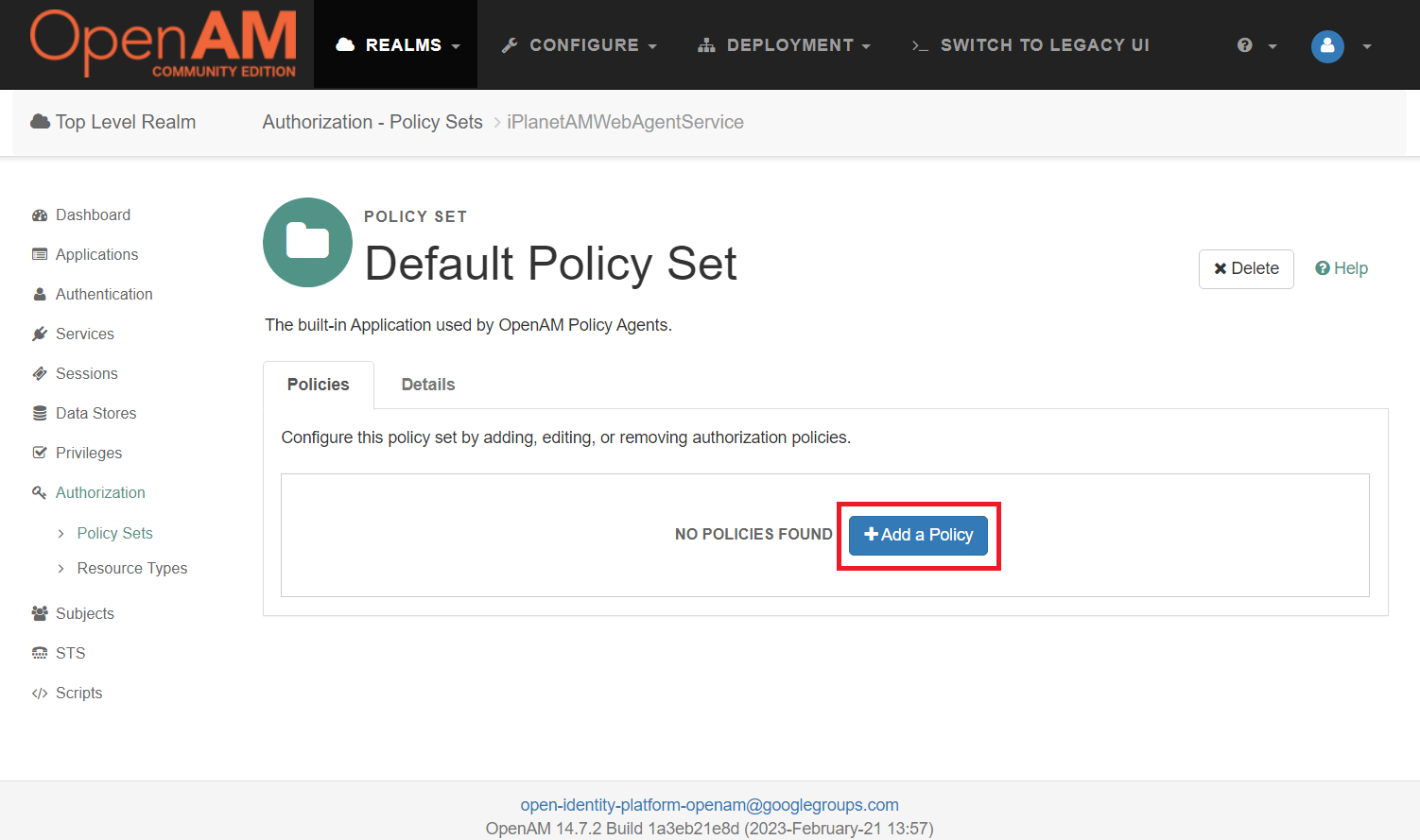This screenshot has height=840, width=1420.
Task: Open the Deployment dropdown menu
Action: coord(784,45)
